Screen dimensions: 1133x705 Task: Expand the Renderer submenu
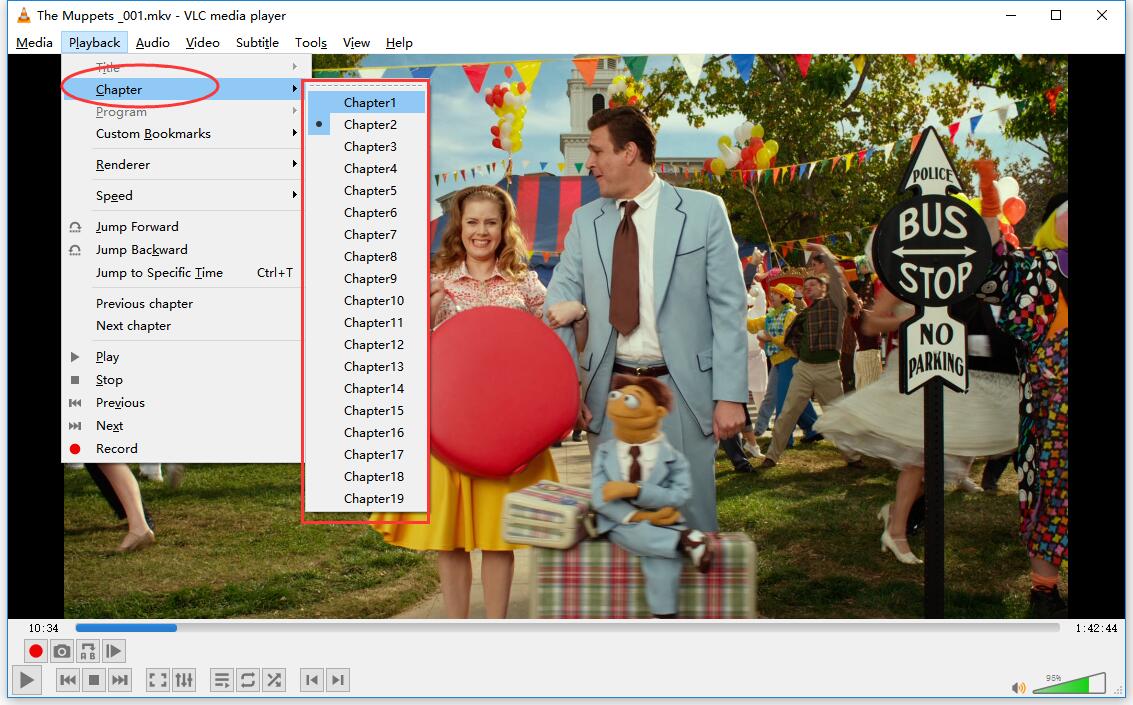click(182, 165)
